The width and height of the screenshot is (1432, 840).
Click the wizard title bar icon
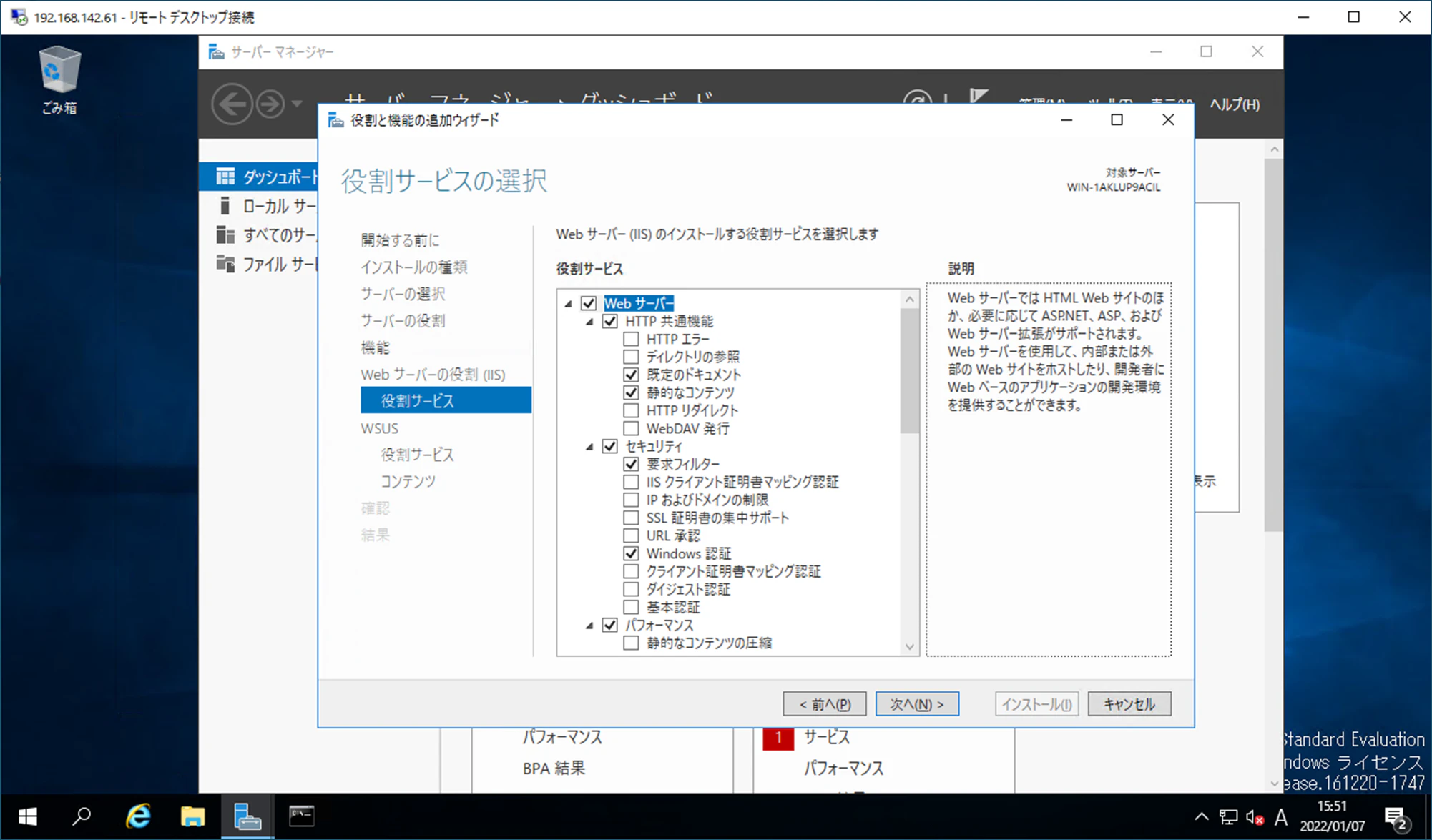pyautogui.click(x=335, y=120)
